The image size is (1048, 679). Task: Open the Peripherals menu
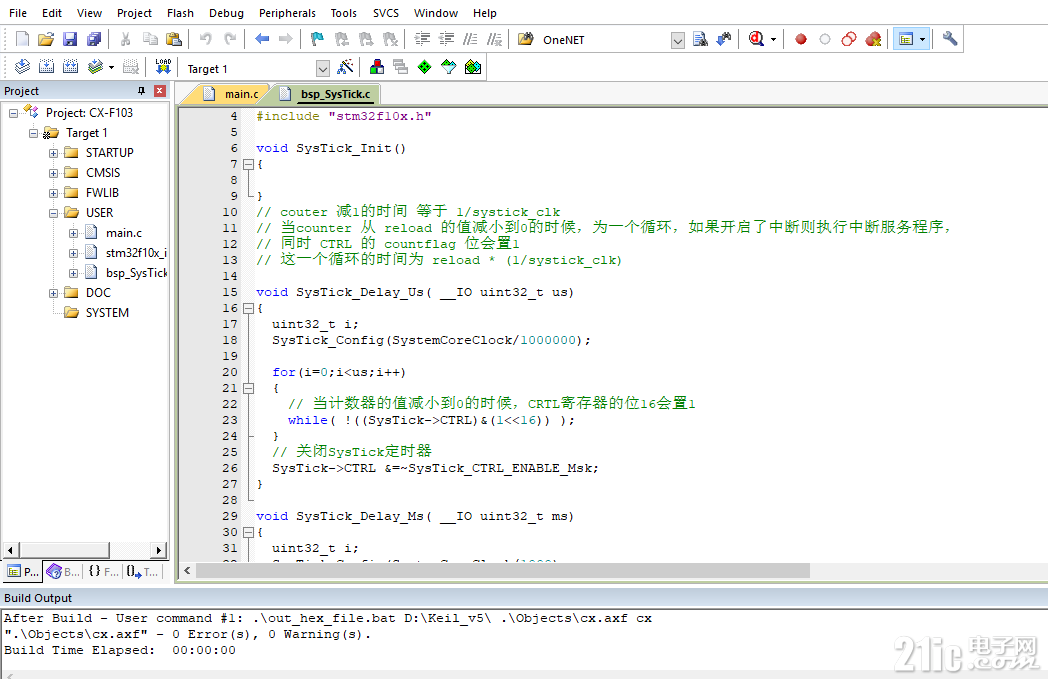pos(287,13)
